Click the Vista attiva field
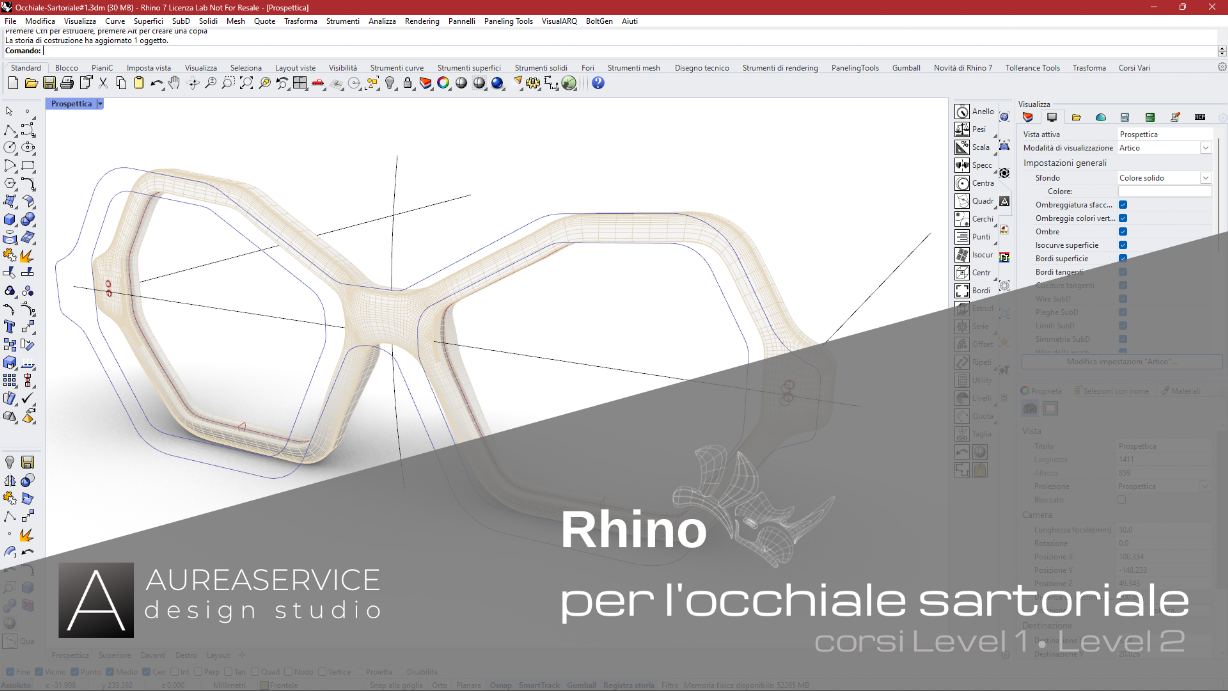The width and height of the screenshot is (1228, 691). pos(1165,134)
